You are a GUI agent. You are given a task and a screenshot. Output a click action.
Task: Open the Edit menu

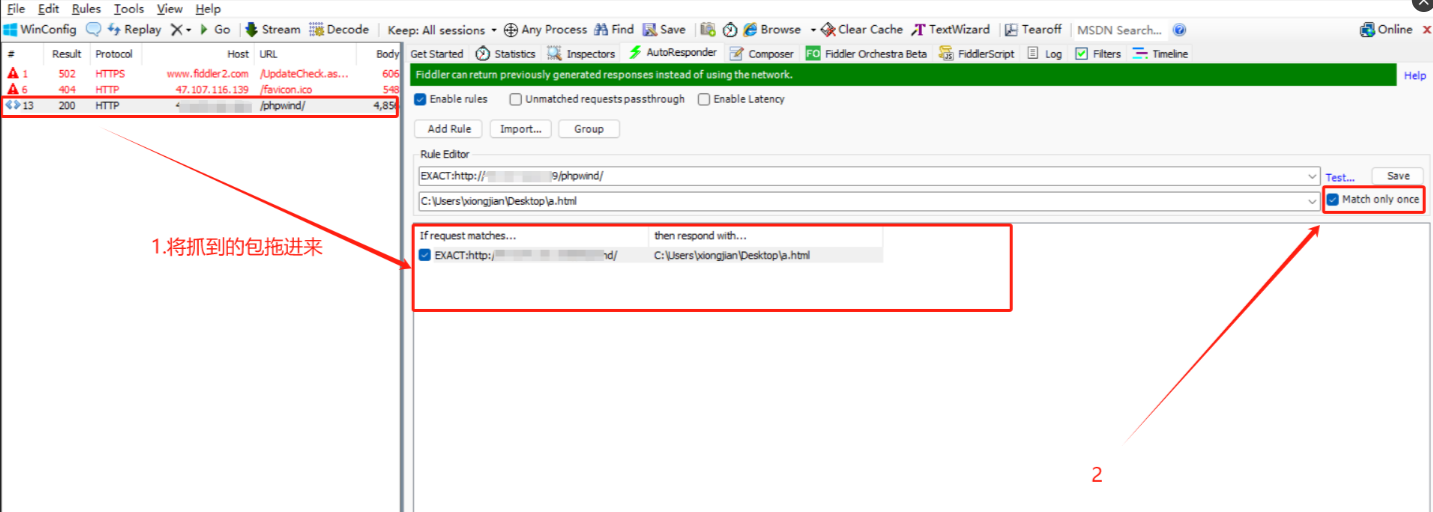(x=49, y=9)
